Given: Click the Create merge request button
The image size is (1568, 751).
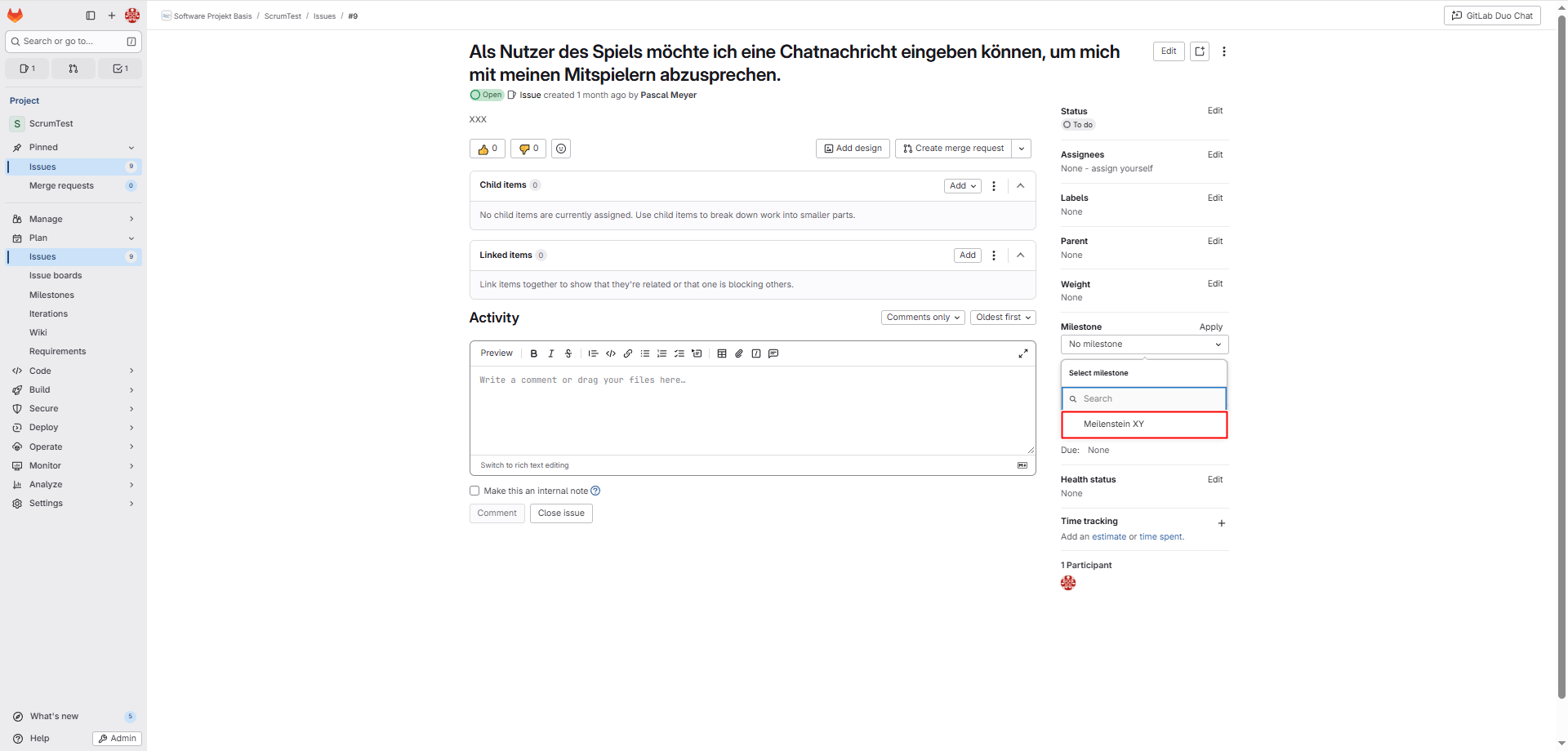Looking at the screenshot, I should [x=953, y=149].
